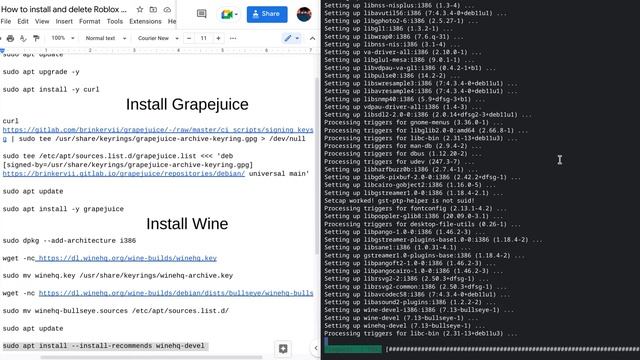Star the Roblox document
The width and height of the screenshot is (640, 360).
click(140, 9)
